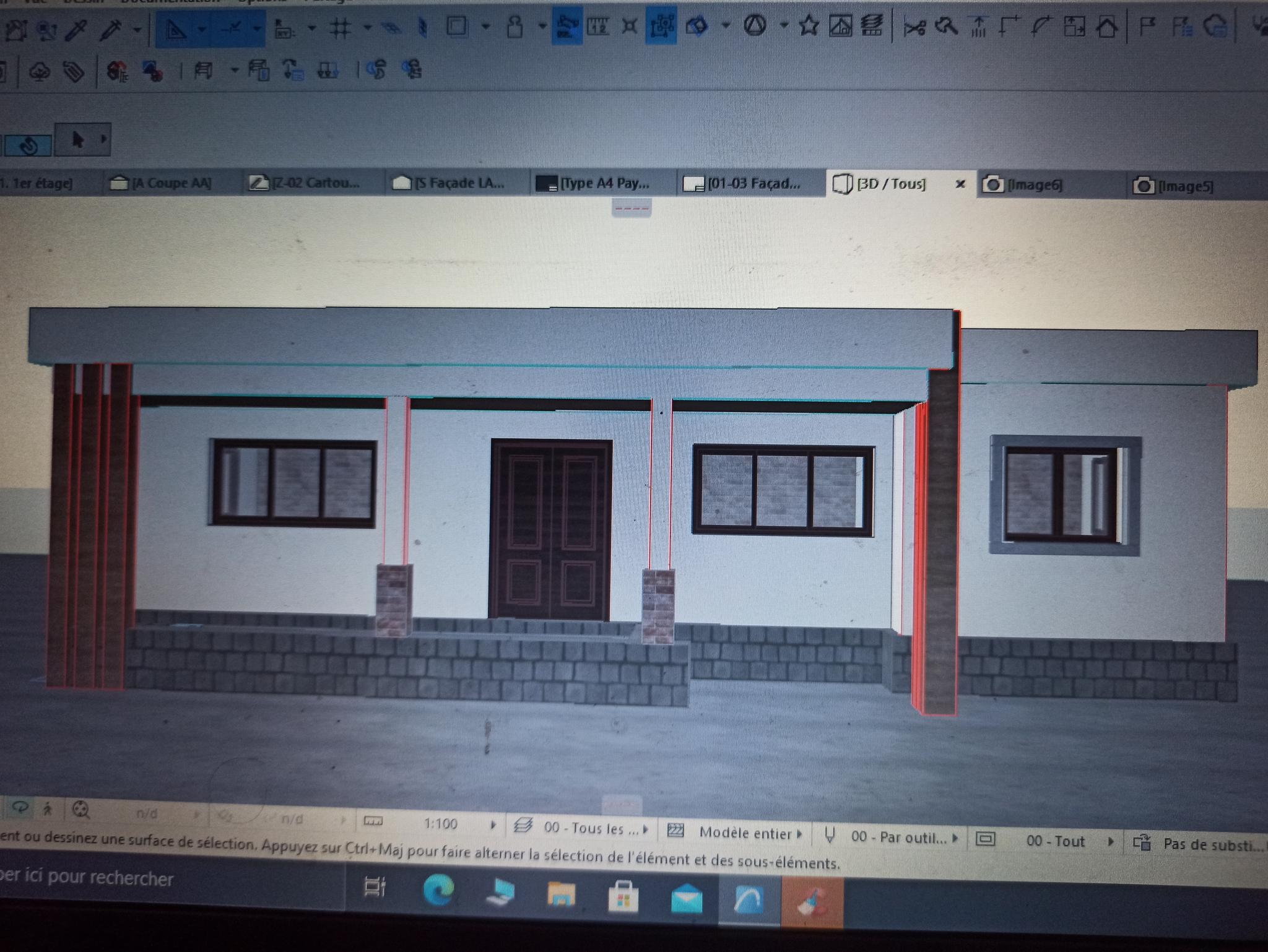The image size is (1268, 952).
Task: Switch to the A Coupe AA tab
Action: [x=171, y=183]
